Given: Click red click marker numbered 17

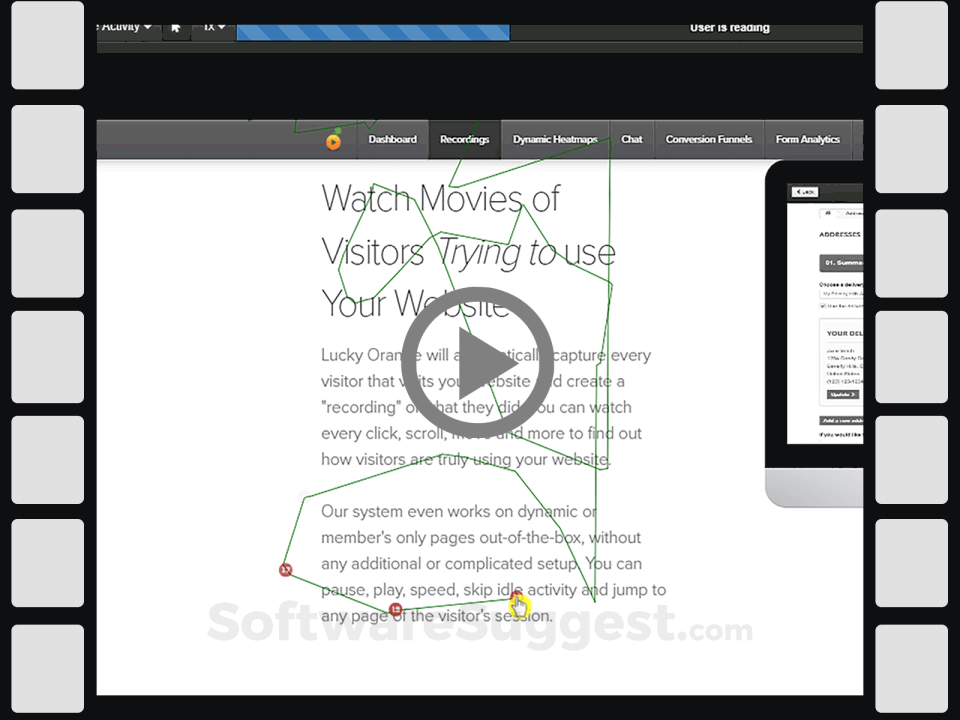Looking at the screenshot, I should coord(286,570).
